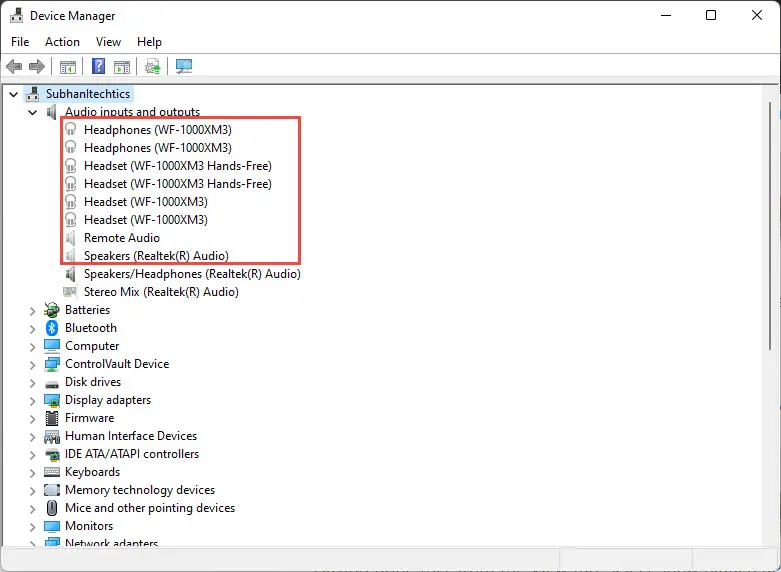Collapse the SubhanItechtics root node
This screenshot has width=781, height=572.
[13, 94]
